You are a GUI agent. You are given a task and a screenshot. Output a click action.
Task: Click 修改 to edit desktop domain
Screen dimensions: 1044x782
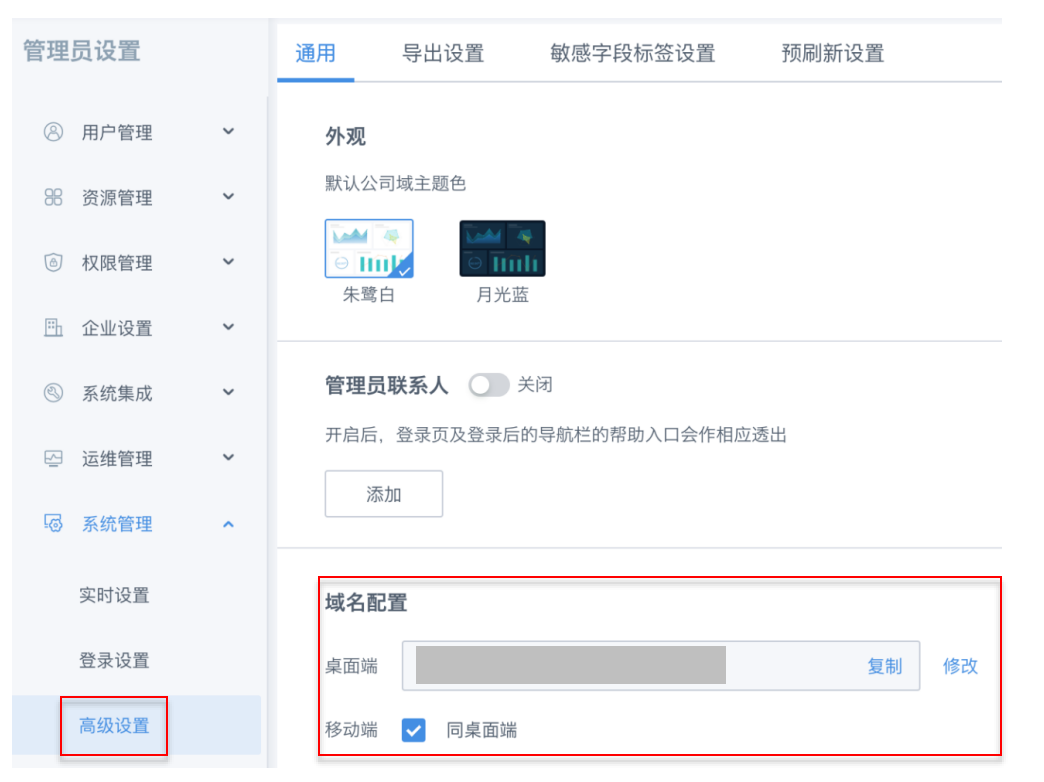tap(960, 666)
